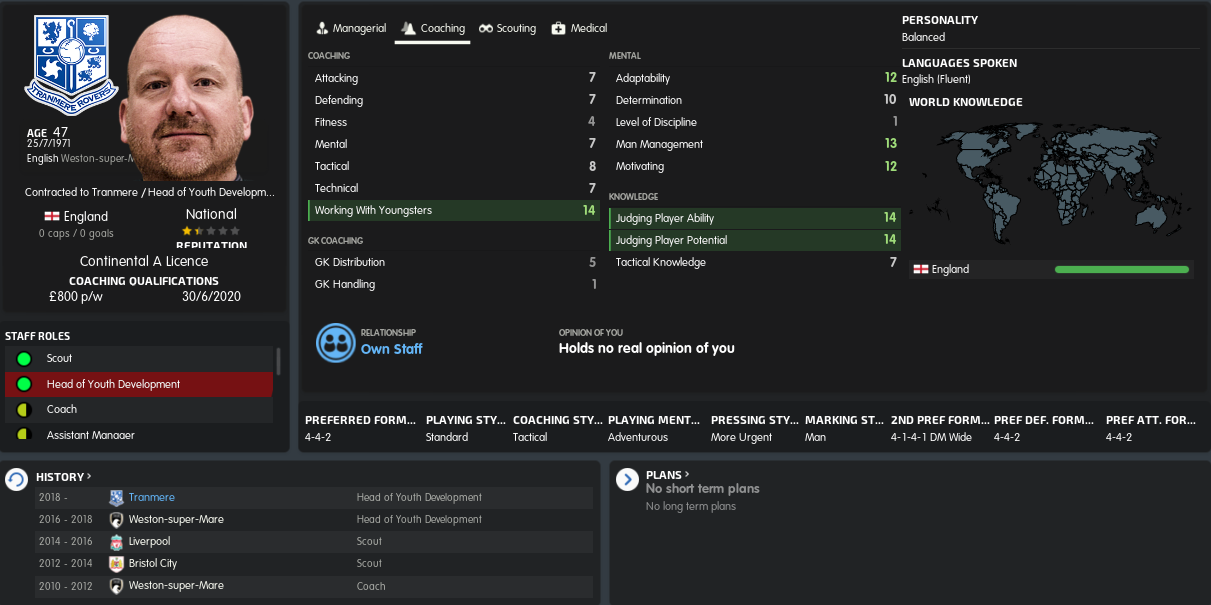Toggle the Head of Youth Development indicator

24,384
